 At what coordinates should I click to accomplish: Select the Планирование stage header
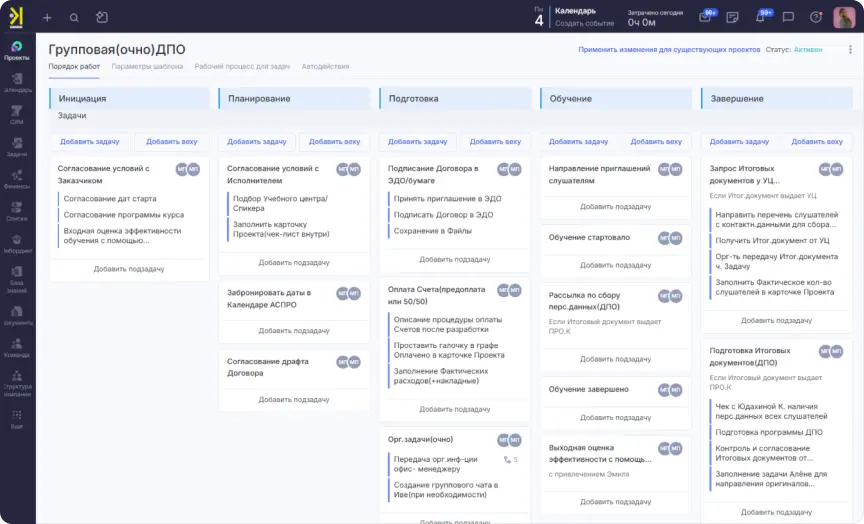[294, 99]
